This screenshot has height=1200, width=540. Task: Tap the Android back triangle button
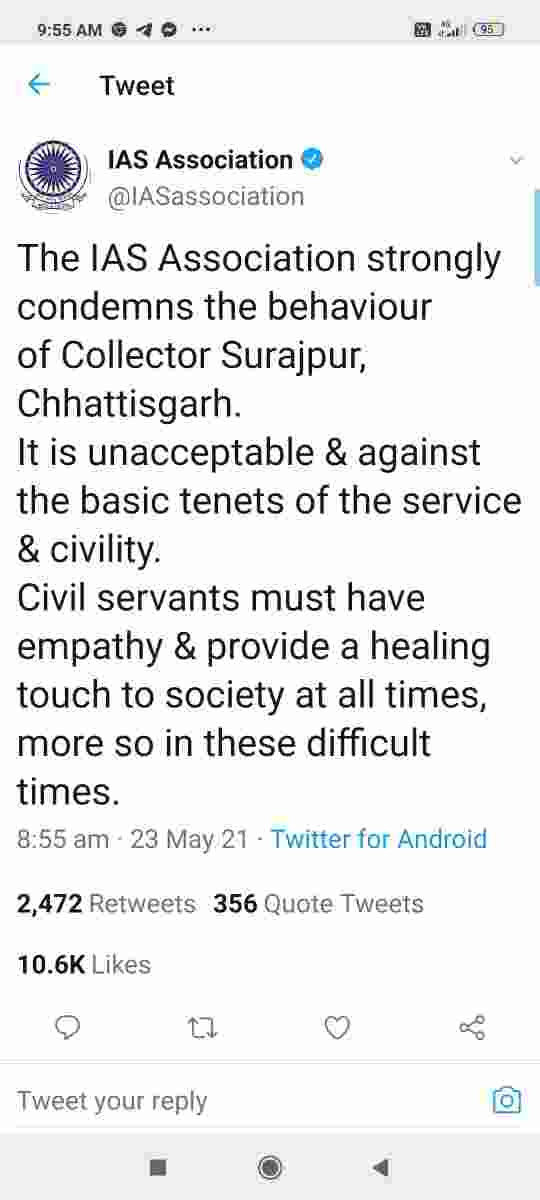click(x=380, y=1166)
